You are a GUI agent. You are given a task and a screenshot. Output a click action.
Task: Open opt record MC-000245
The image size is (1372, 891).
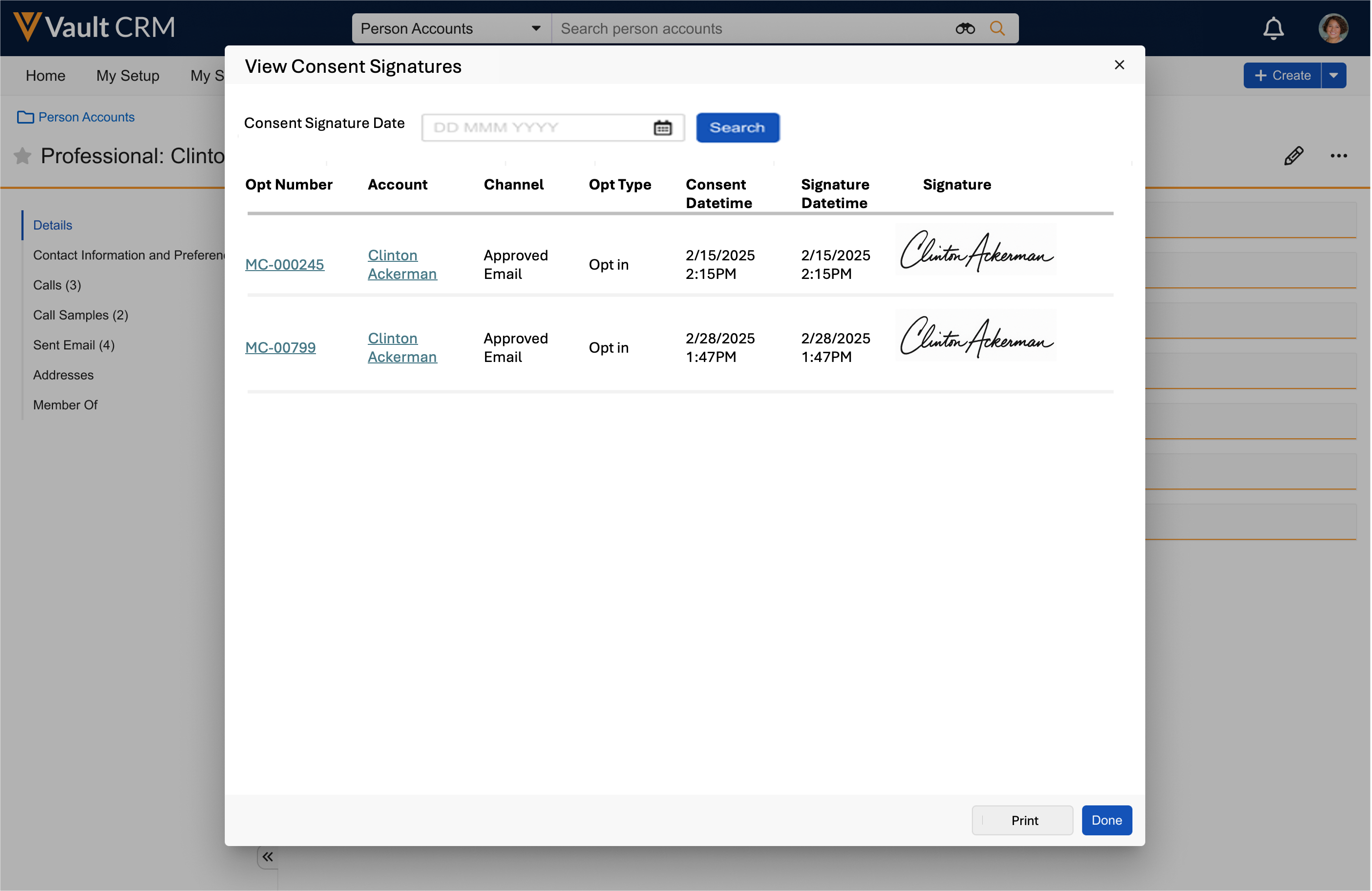point(284,265)
